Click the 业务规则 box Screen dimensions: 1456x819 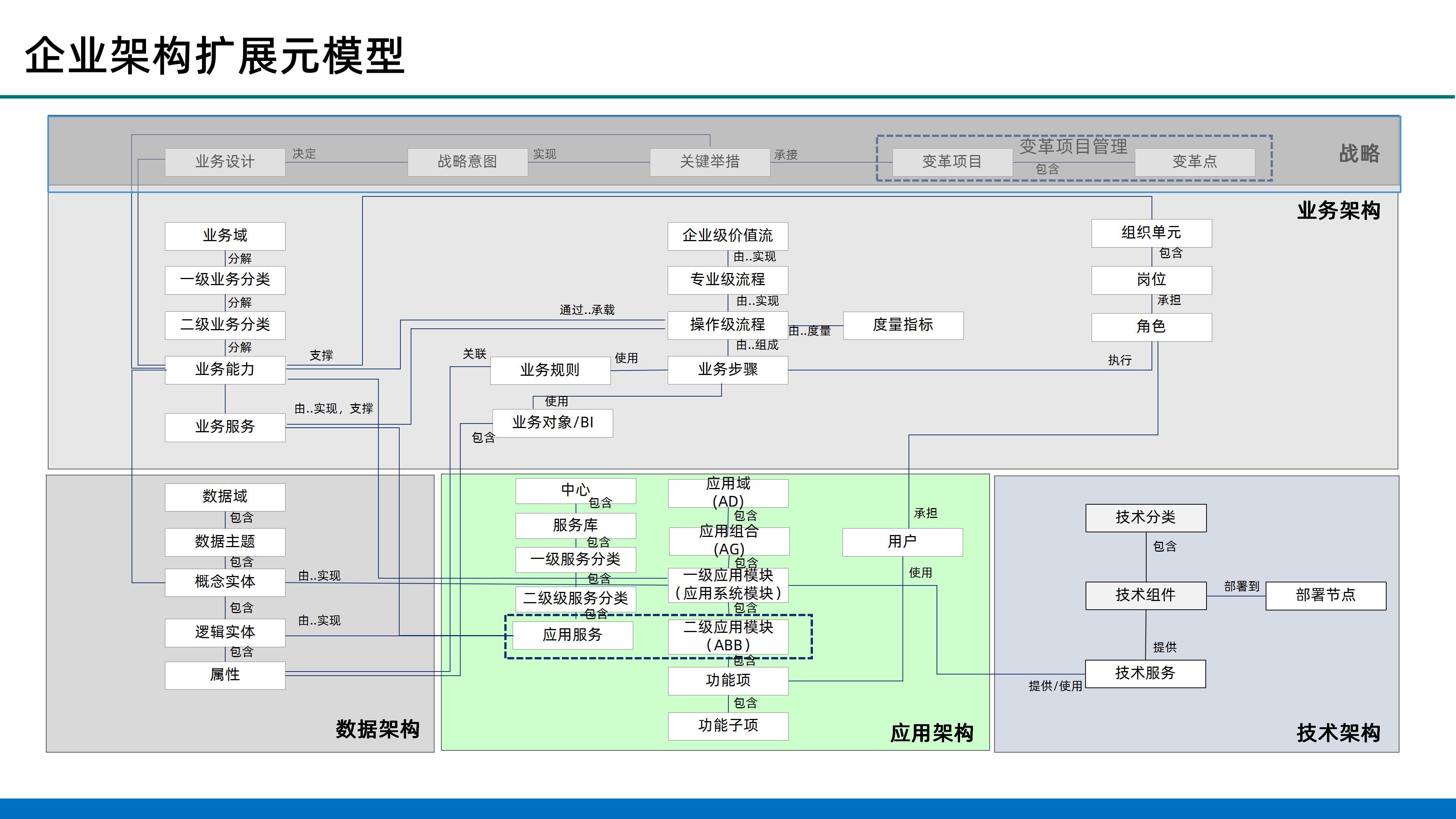550,370
